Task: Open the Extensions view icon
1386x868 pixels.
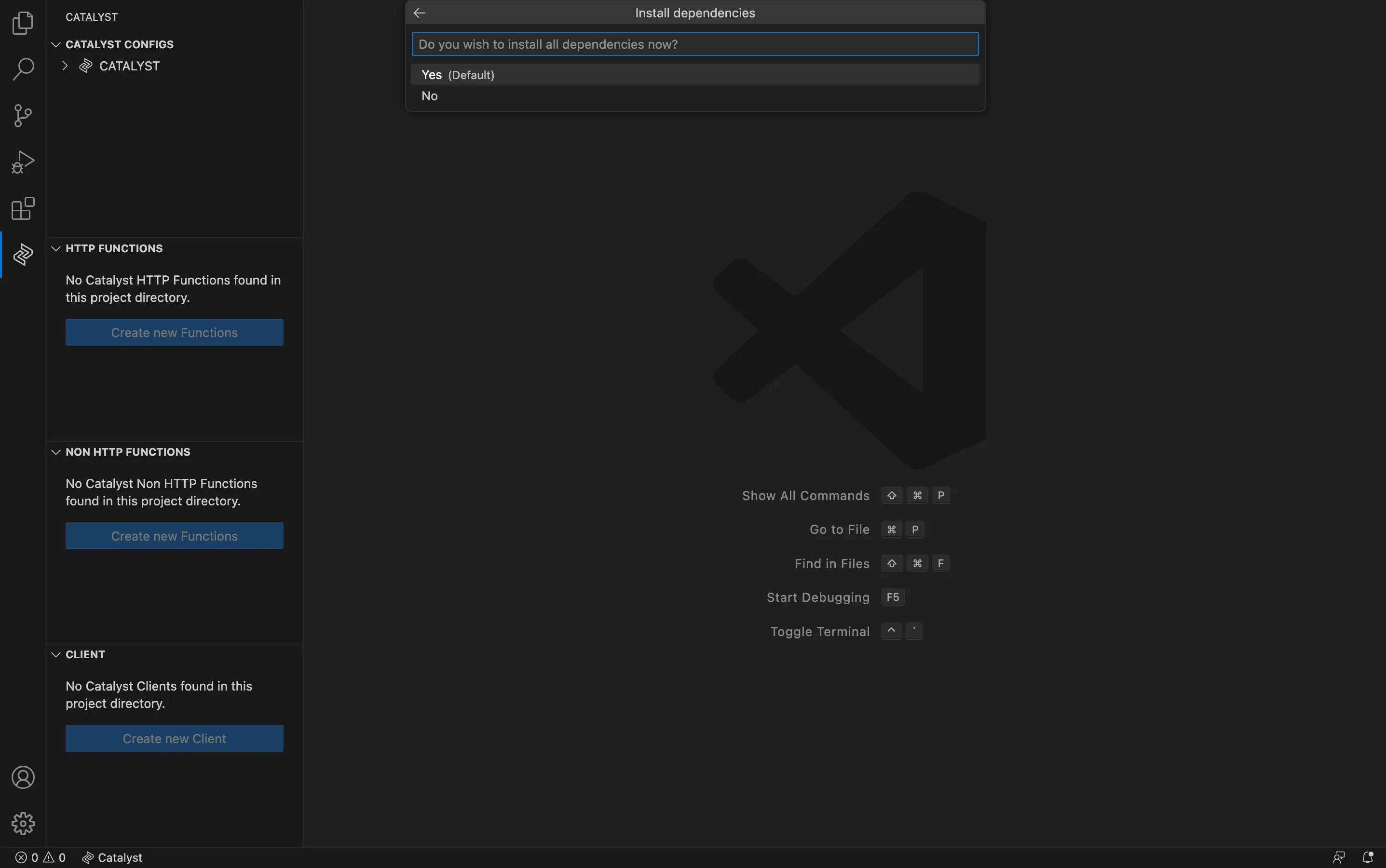Action: [x=23, y=208]
